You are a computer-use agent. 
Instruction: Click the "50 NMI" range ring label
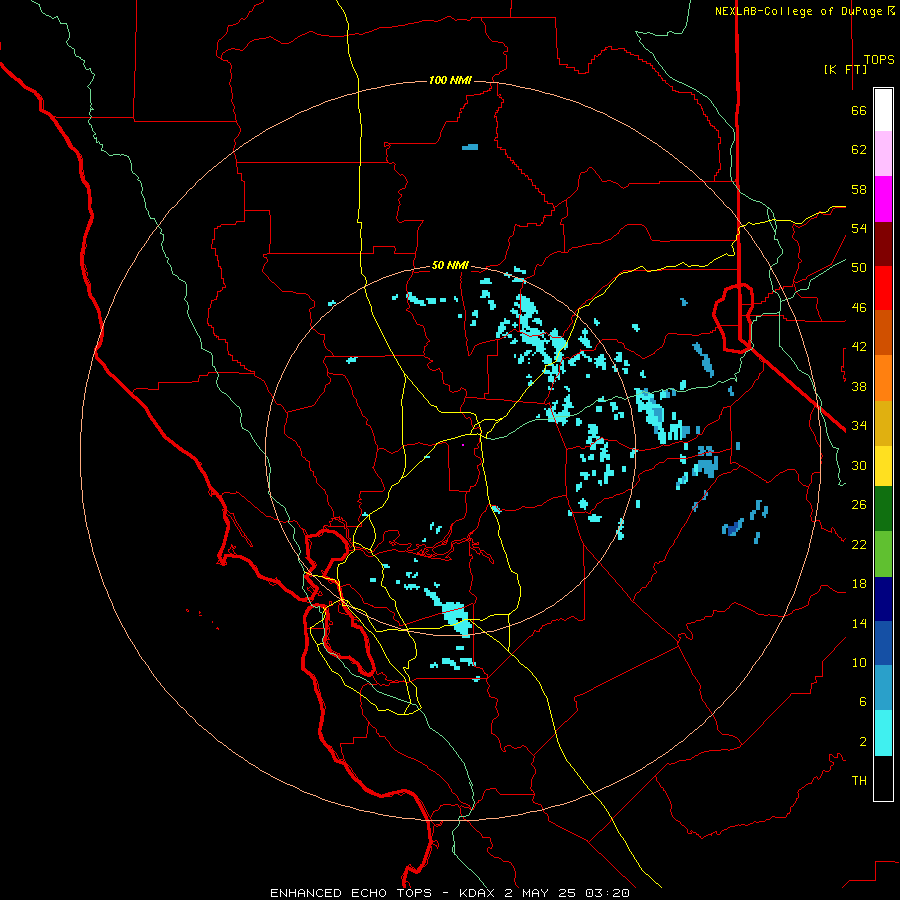click(x=450, y=265)
